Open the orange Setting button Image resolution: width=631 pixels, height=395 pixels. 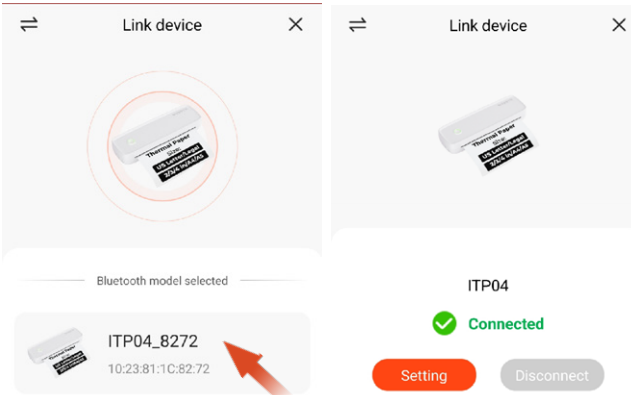tap(424, 375)
